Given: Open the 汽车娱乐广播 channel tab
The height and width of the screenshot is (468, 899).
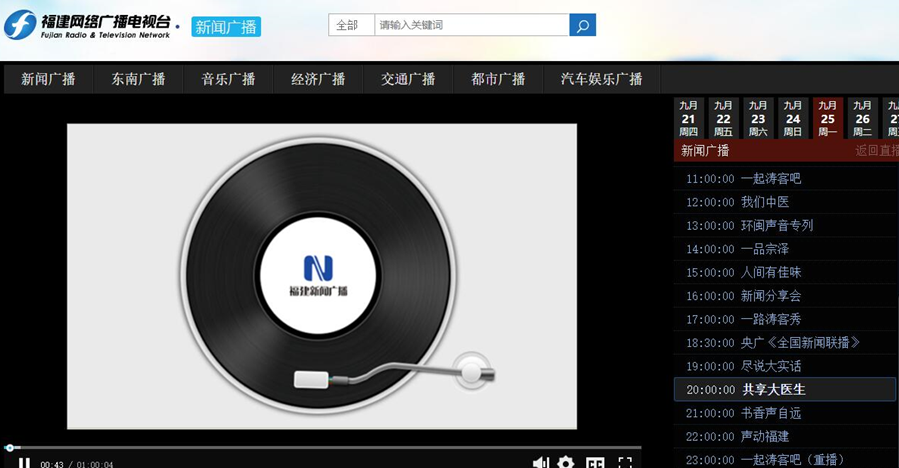Looking at the screenshot, I should 601,79.
